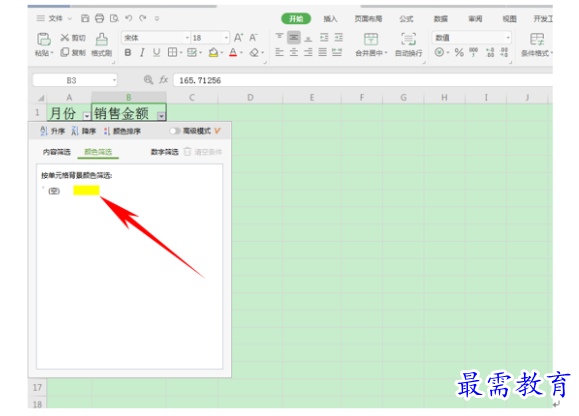Decrease font size with A- icon
The image size is (579, 416).
click(x=253, y=38)
